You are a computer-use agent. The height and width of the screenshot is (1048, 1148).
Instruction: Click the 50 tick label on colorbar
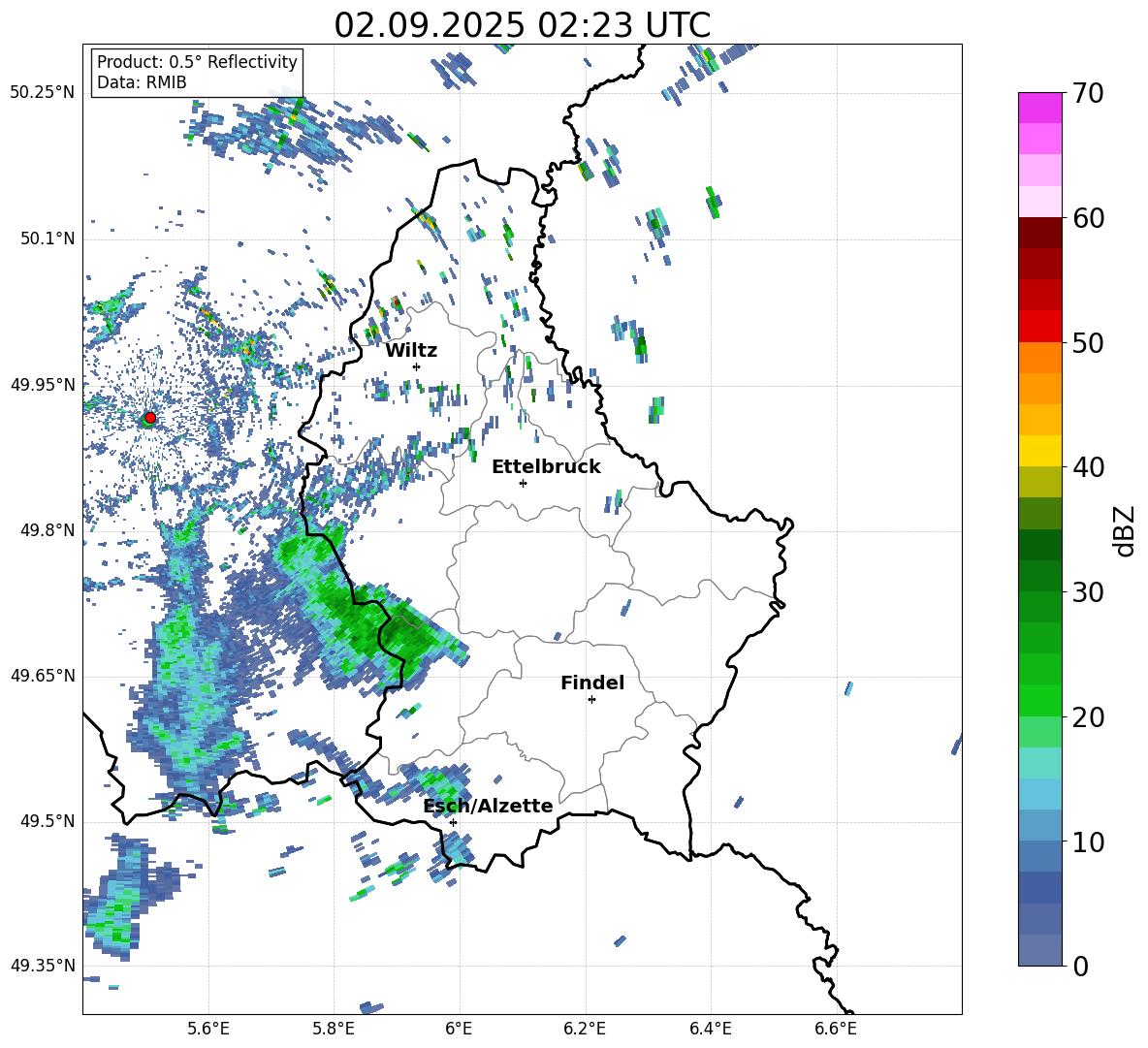pyautogui.click(x=1089, y=343)
